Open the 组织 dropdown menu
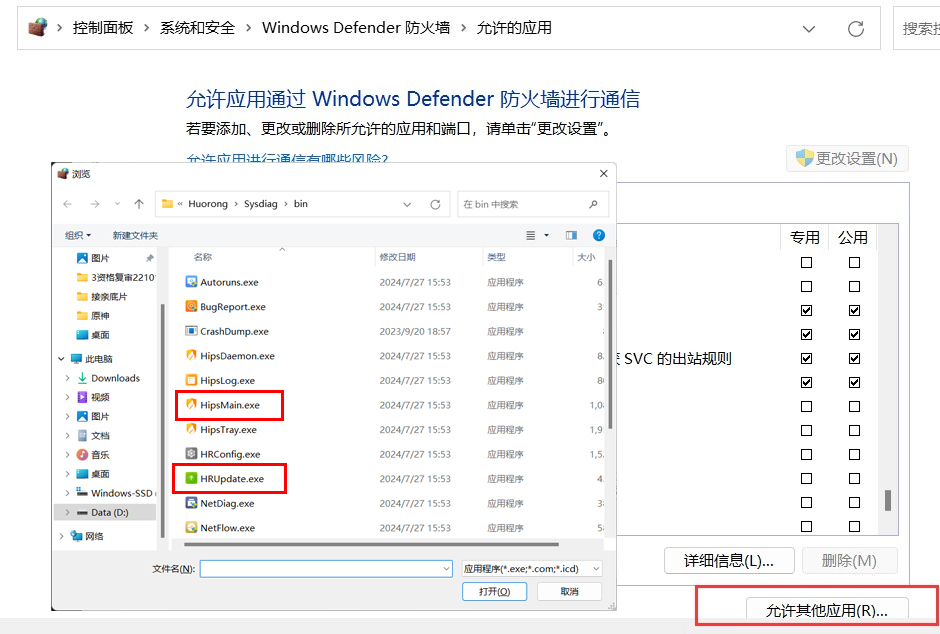940x634 pixels. (x=77, y=235)
